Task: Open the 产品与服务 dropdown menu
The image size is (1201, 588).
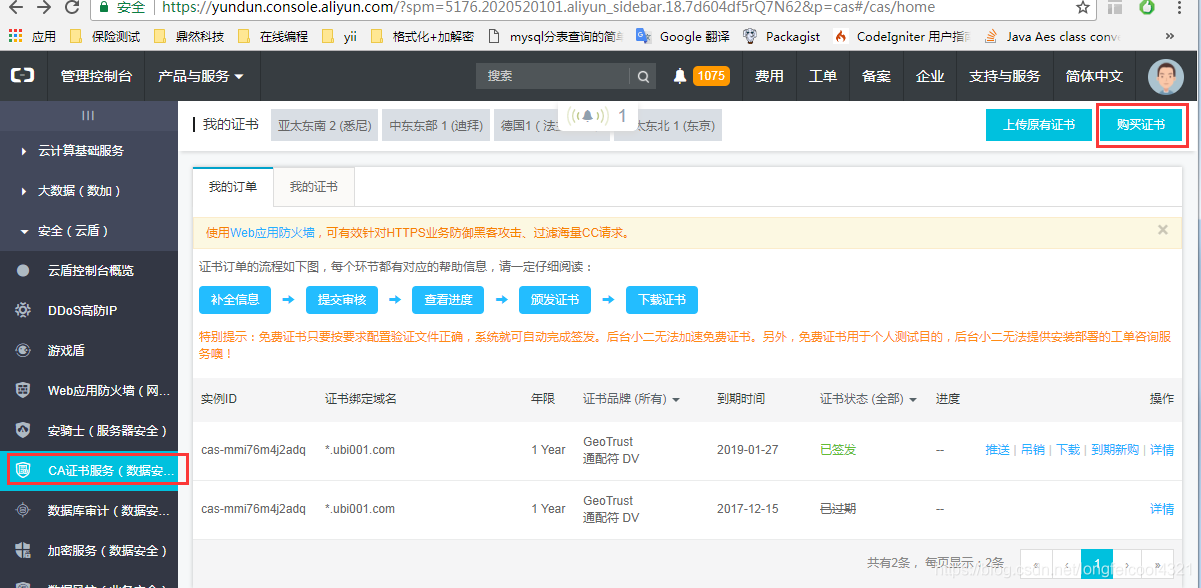Action: (200, 76)
